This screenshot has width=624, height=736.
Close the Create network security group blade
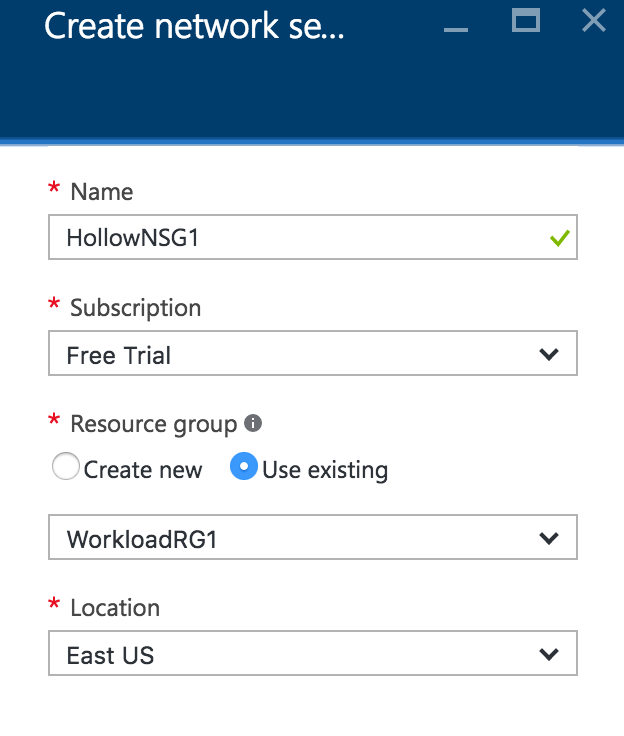pos(594,20)
